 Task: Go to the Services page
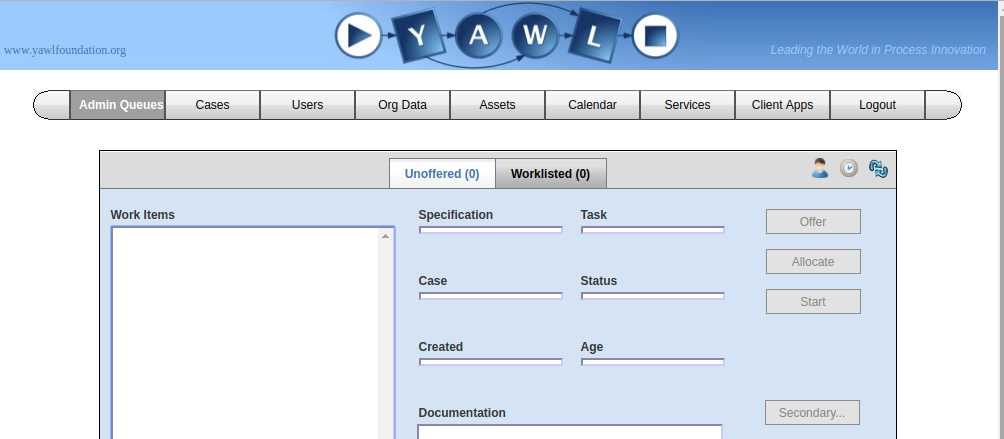point(687,105)
